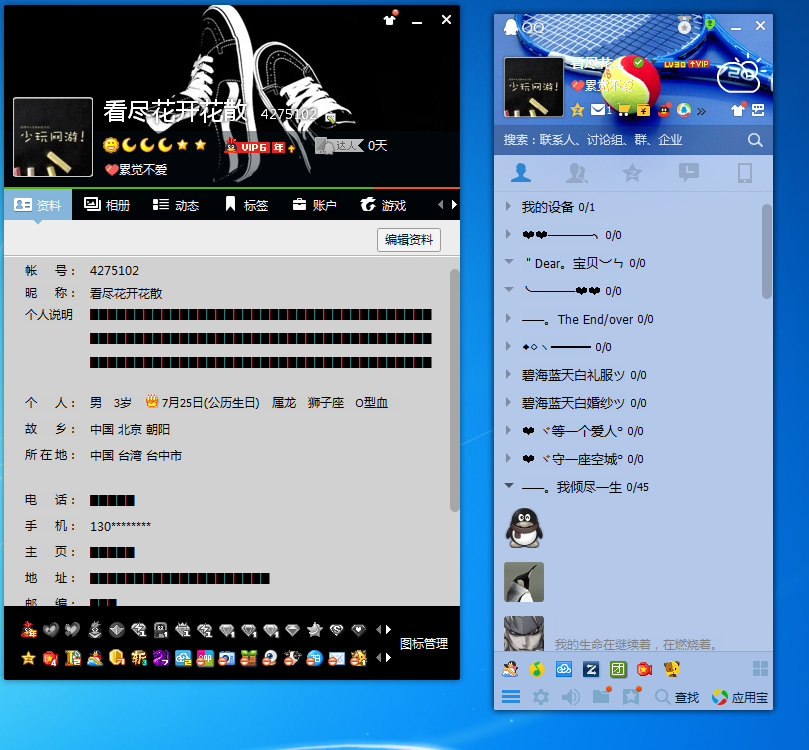
Task: Open system settings gear in QQ panel
Action: click(541, 697)
